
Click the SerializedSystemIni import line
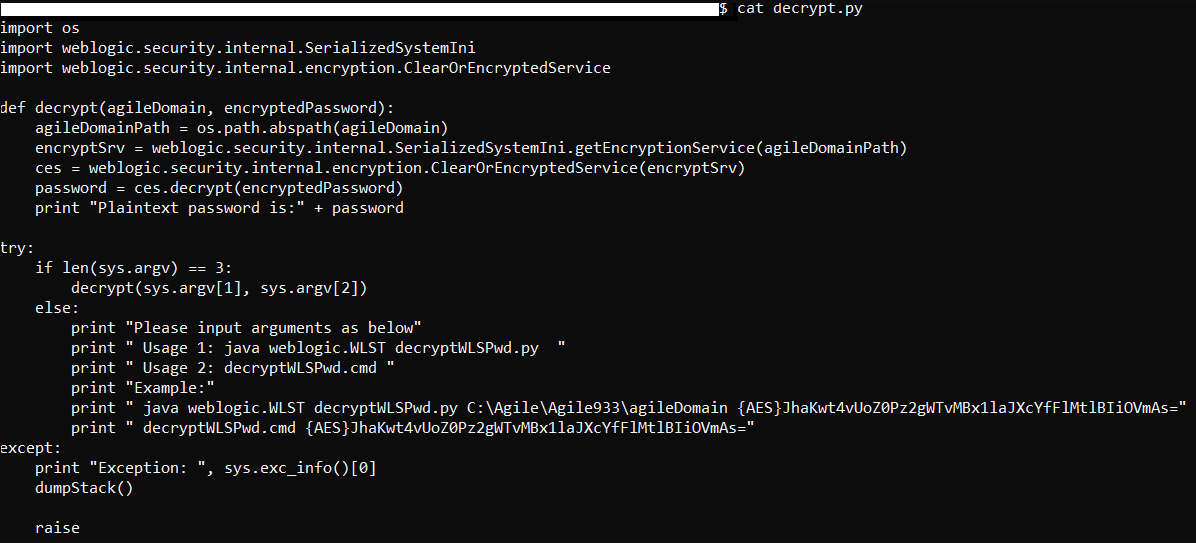point(238,49)
